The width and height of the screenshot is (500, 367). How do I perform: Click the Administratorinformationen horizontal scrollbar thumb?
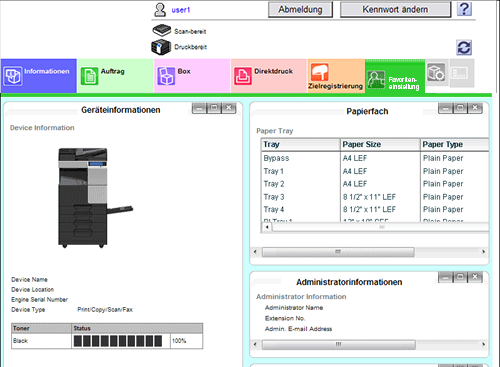pyautogui.click(x=339, y=344)
